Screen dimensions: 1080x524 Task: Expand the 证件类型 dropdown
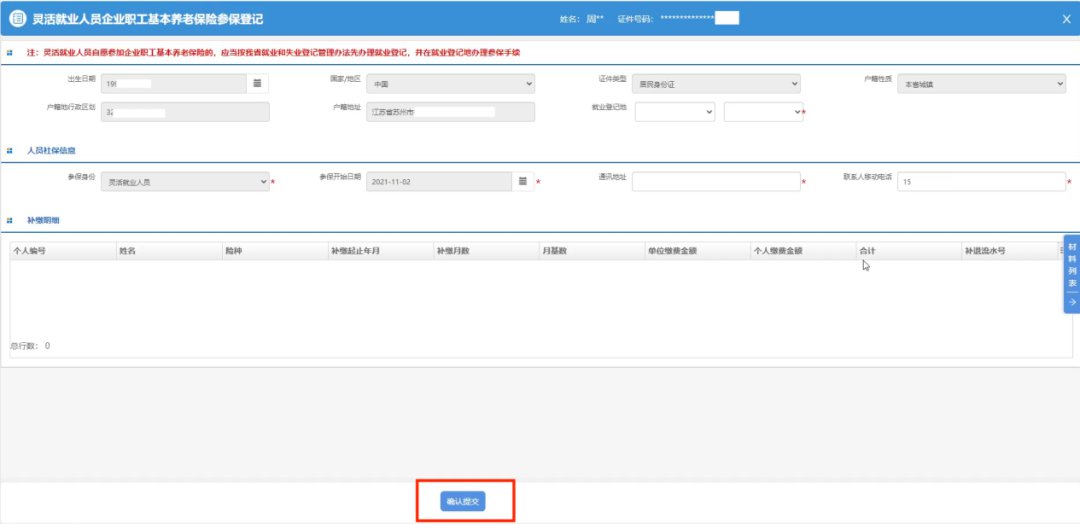point(717,84)
